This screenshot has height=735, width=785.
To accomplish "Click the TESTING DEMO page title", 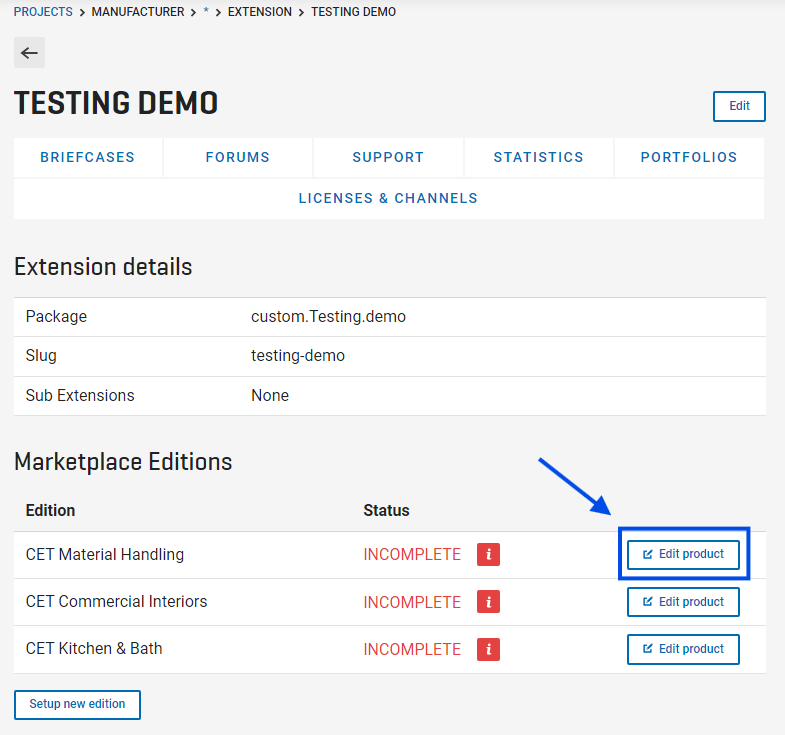I will click(116, 103).
